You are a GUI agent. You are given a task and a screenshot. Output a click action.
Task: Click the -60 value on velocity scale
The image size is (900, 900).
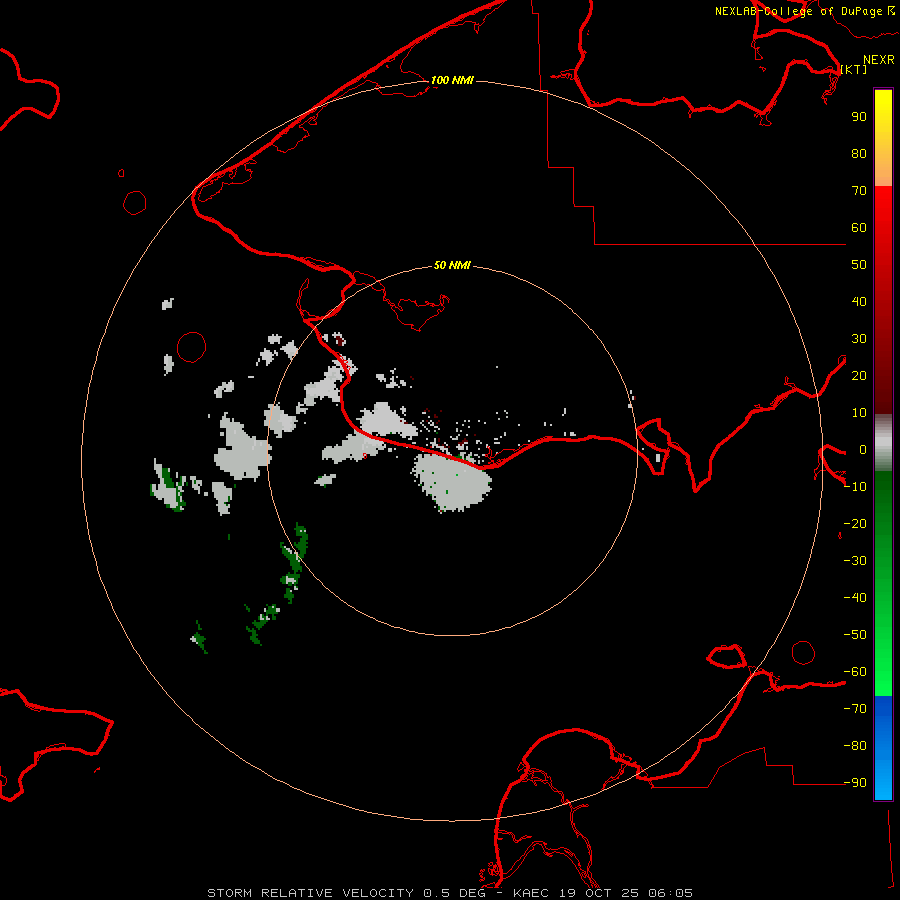[x=855, y=672]
